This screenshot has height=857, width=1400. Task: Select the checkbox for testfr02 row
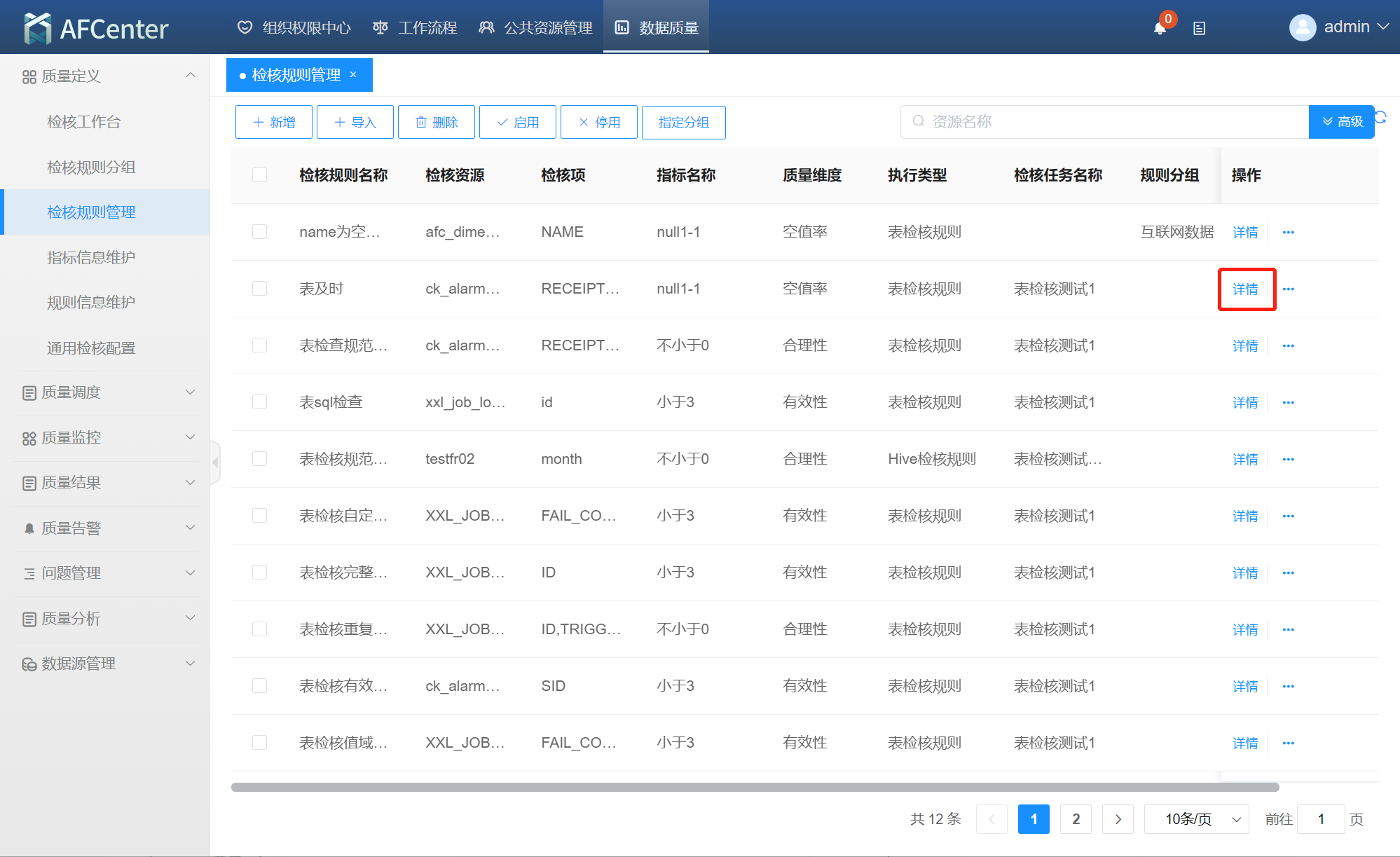click(x=259, y=459)
